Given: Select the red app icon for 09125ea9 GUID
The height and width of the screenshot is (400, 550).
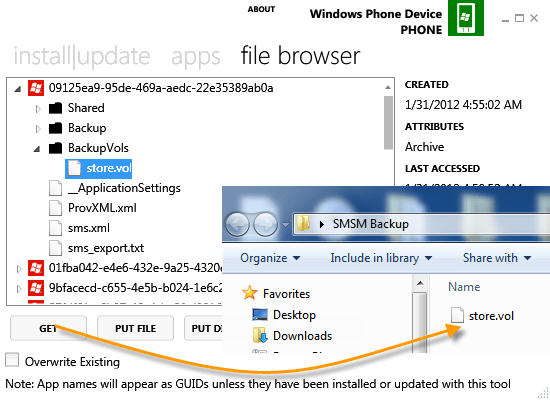Looking at the screenshot, I should tap(36, 88).
